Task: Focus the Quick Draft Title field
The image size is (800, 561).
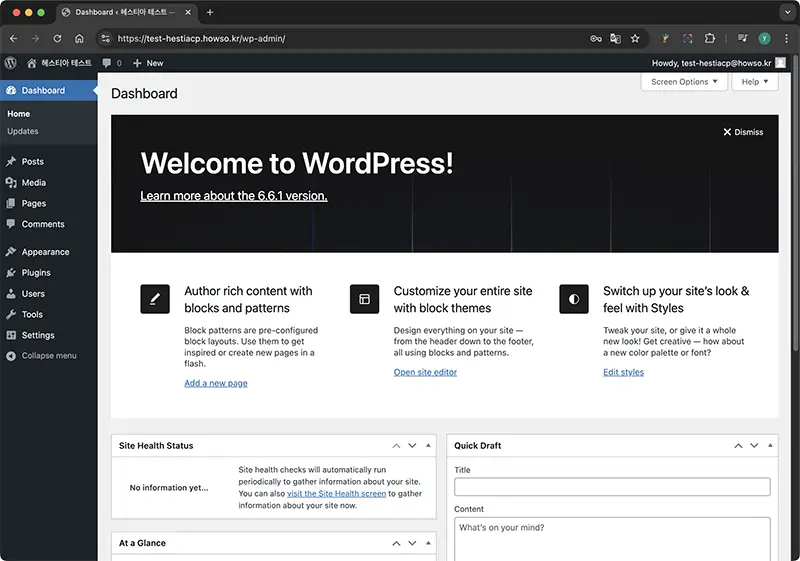Action: tap(612, 487)
